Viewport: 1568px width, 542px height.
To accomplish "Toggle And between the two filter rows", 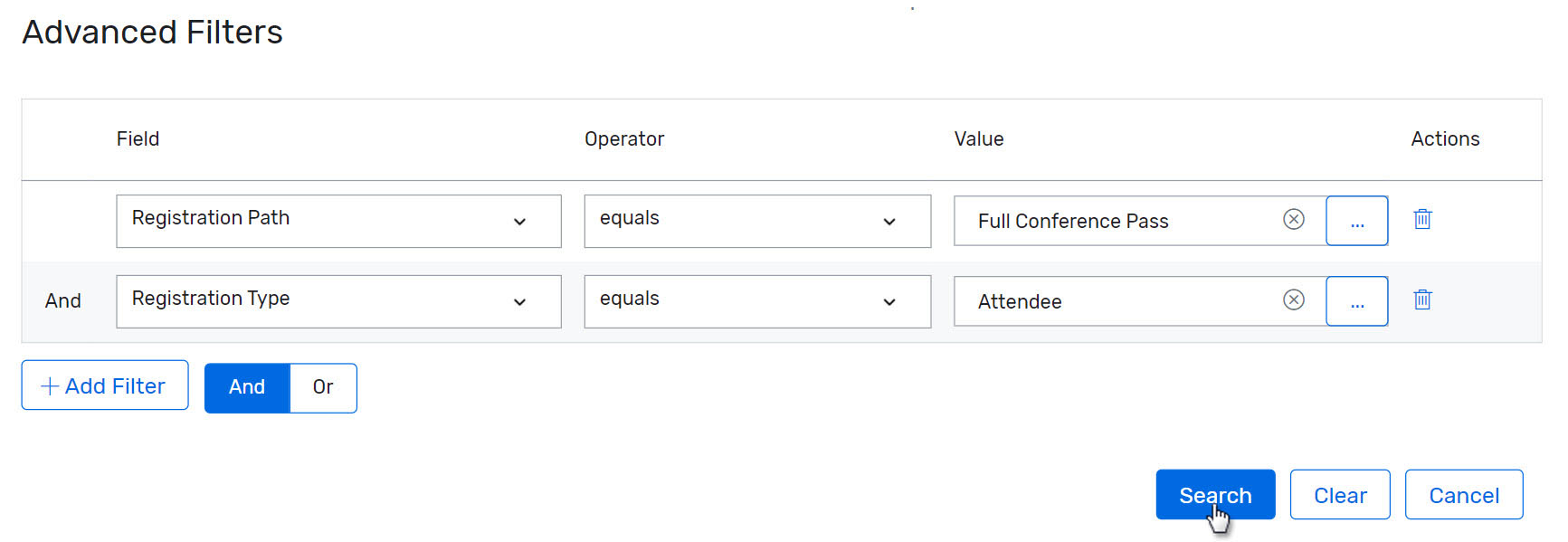I will click(x=62, y=300).
